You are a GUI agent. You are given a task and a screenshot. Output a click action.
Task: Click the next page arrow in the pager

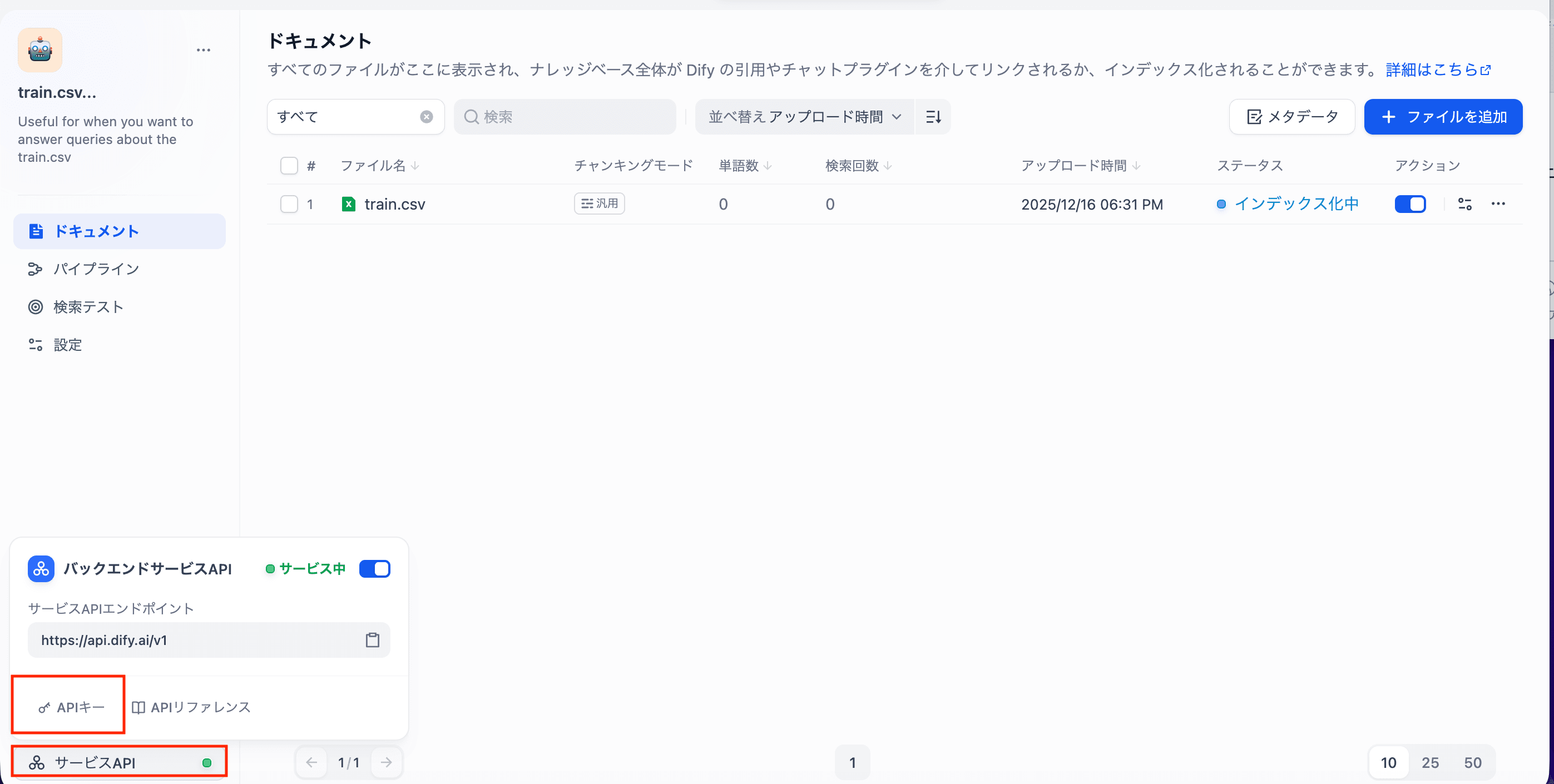pos(386,762)
